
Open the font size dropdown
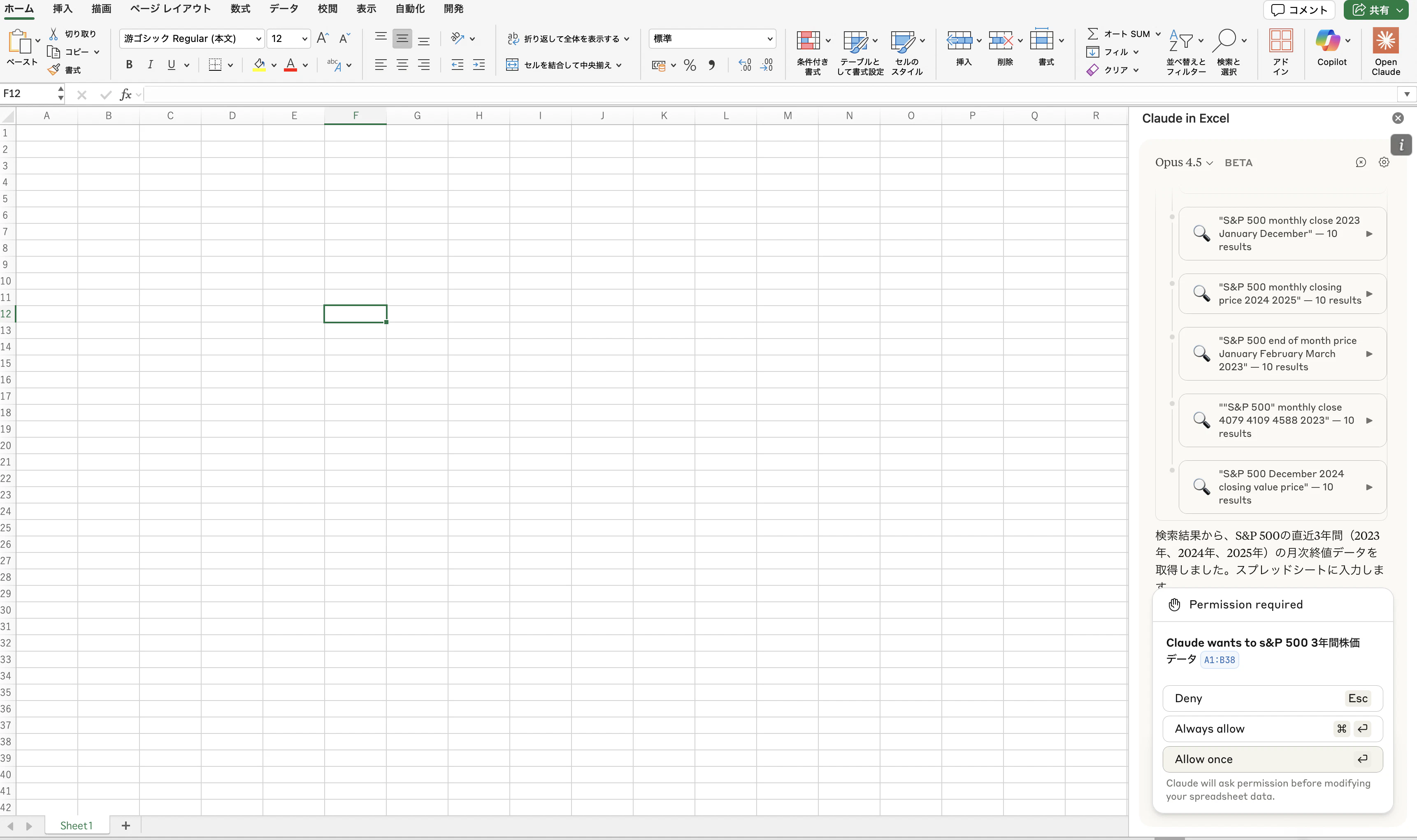[x=304, y=39]
